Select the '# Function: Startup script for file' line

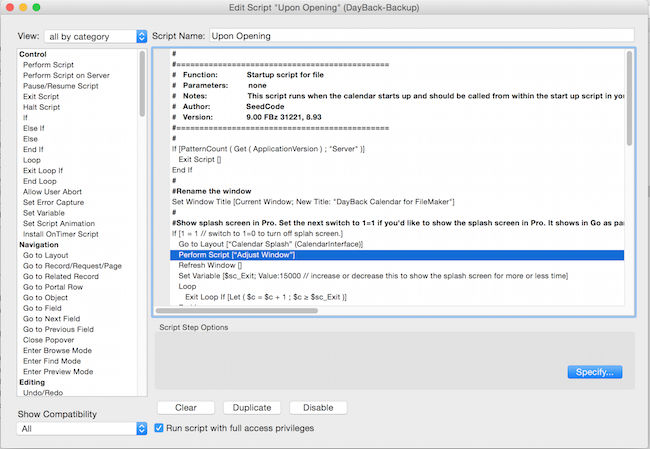point(248,75)
